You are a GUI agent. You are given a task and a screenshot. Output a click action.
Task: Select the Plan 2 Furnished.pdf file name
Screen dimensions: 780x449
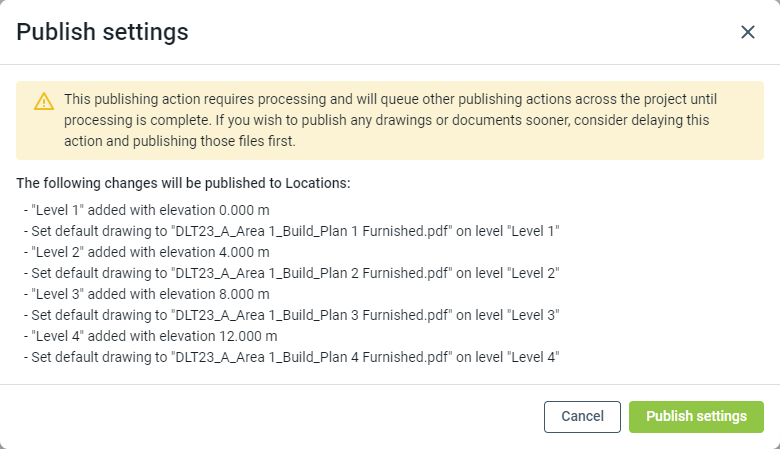click(313, 273)
